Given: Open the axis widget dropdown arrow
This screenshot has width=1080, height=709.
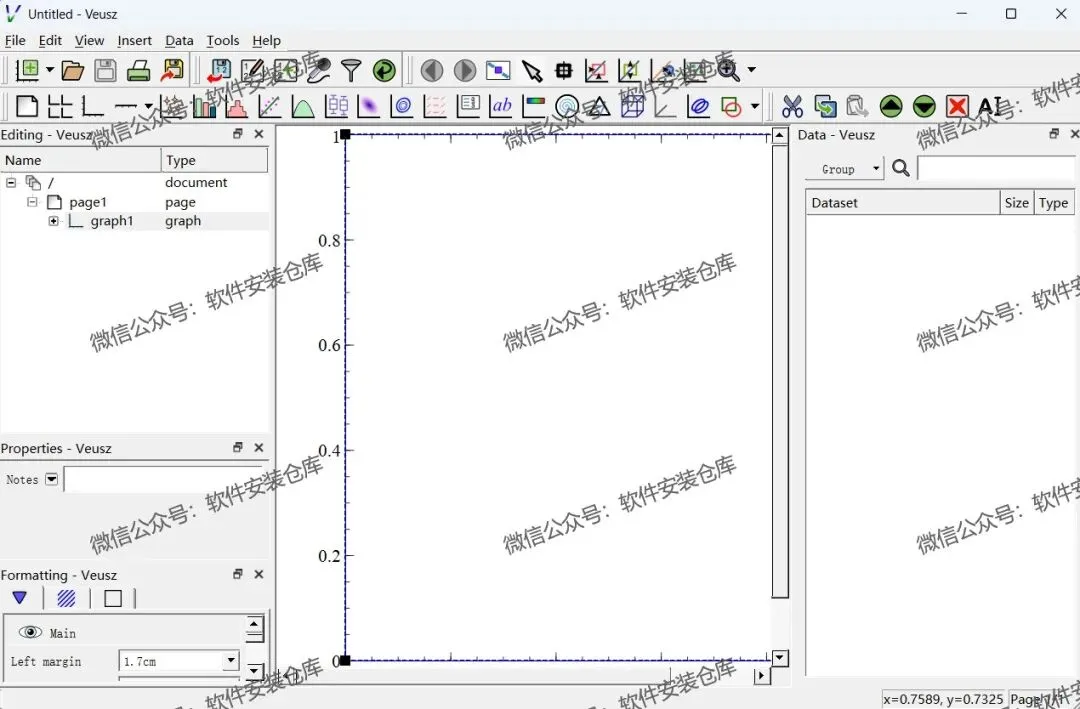Looking at the screenshot, I should pos(148,106).
